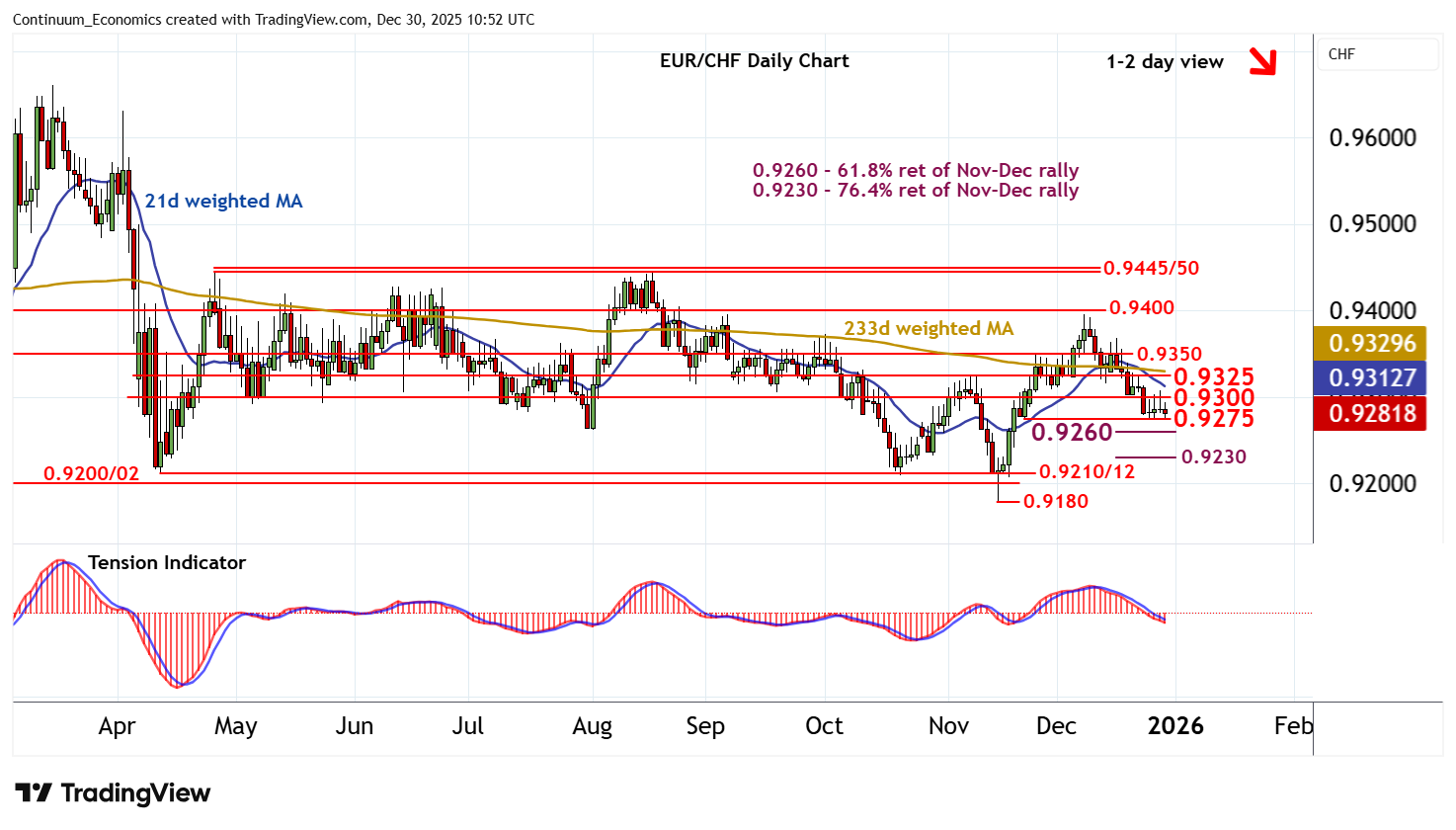Click the Aug label on time axis
1456x830 pixels.
point(592,726)
